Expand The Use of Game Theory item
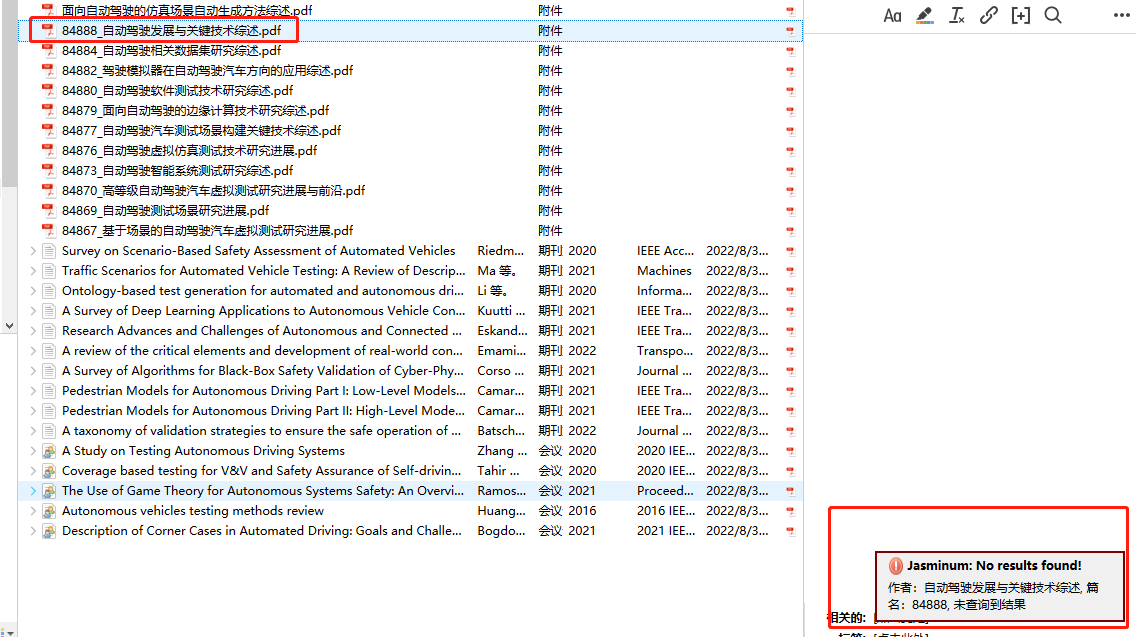The image size is (1136, 637). tap(33, 491)
